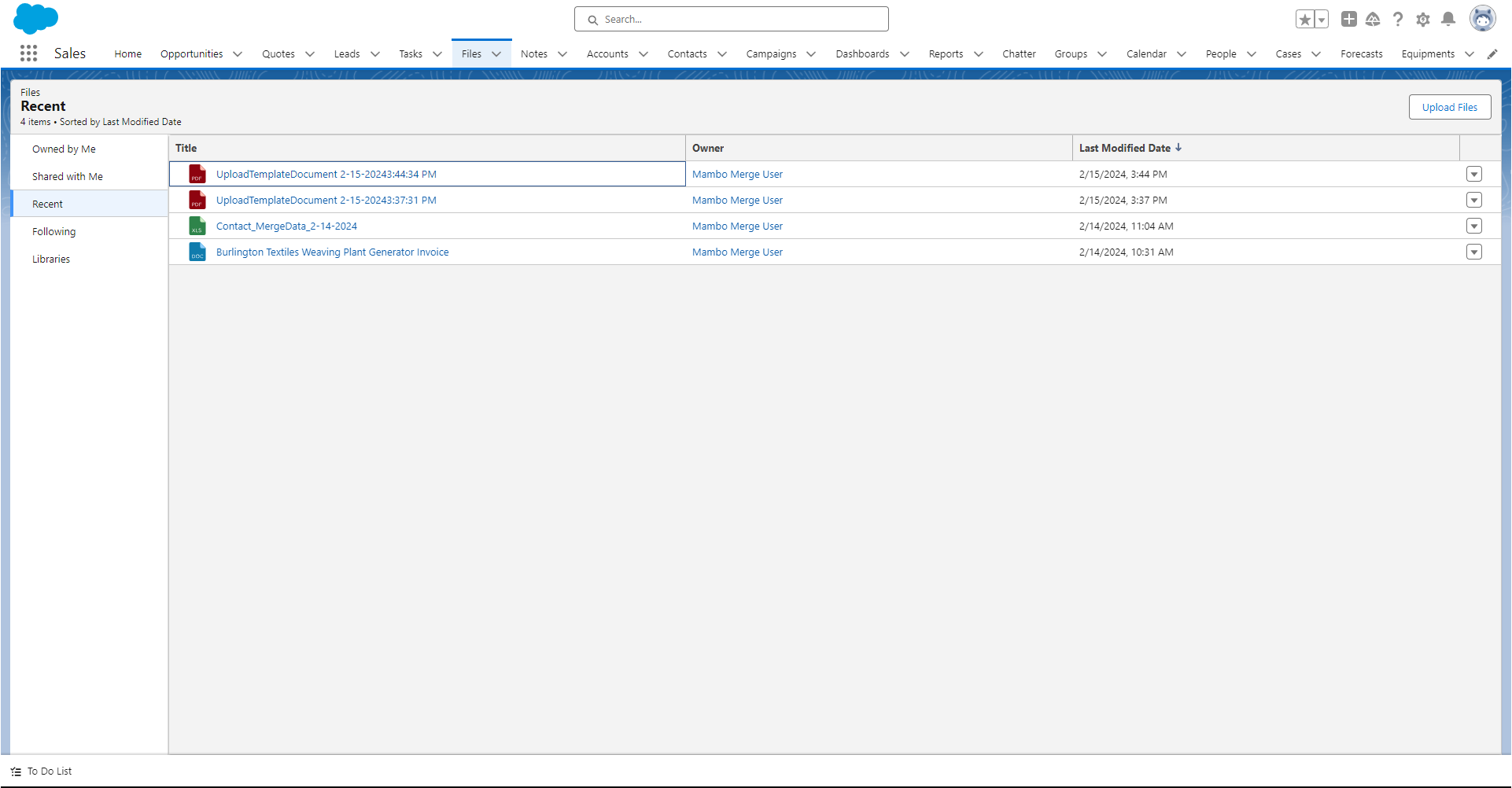Open the Contact_MergeData_2-14-2024 file link
This screenshot has height=788, width=1512.
[x=286, y=226]
